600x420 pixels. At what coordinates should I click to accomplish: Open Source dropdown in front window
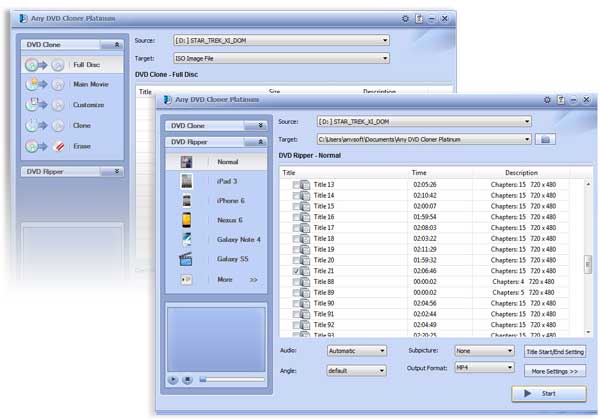[424, 122]
